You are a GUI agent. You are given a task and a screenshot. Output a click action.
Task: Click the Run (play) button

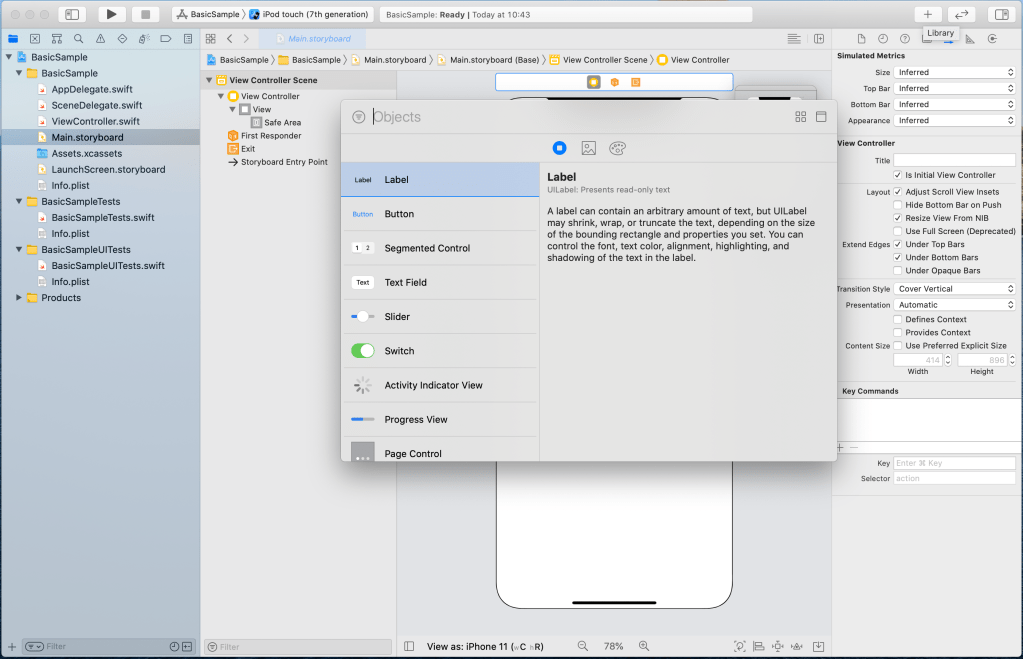pos(111,14)
